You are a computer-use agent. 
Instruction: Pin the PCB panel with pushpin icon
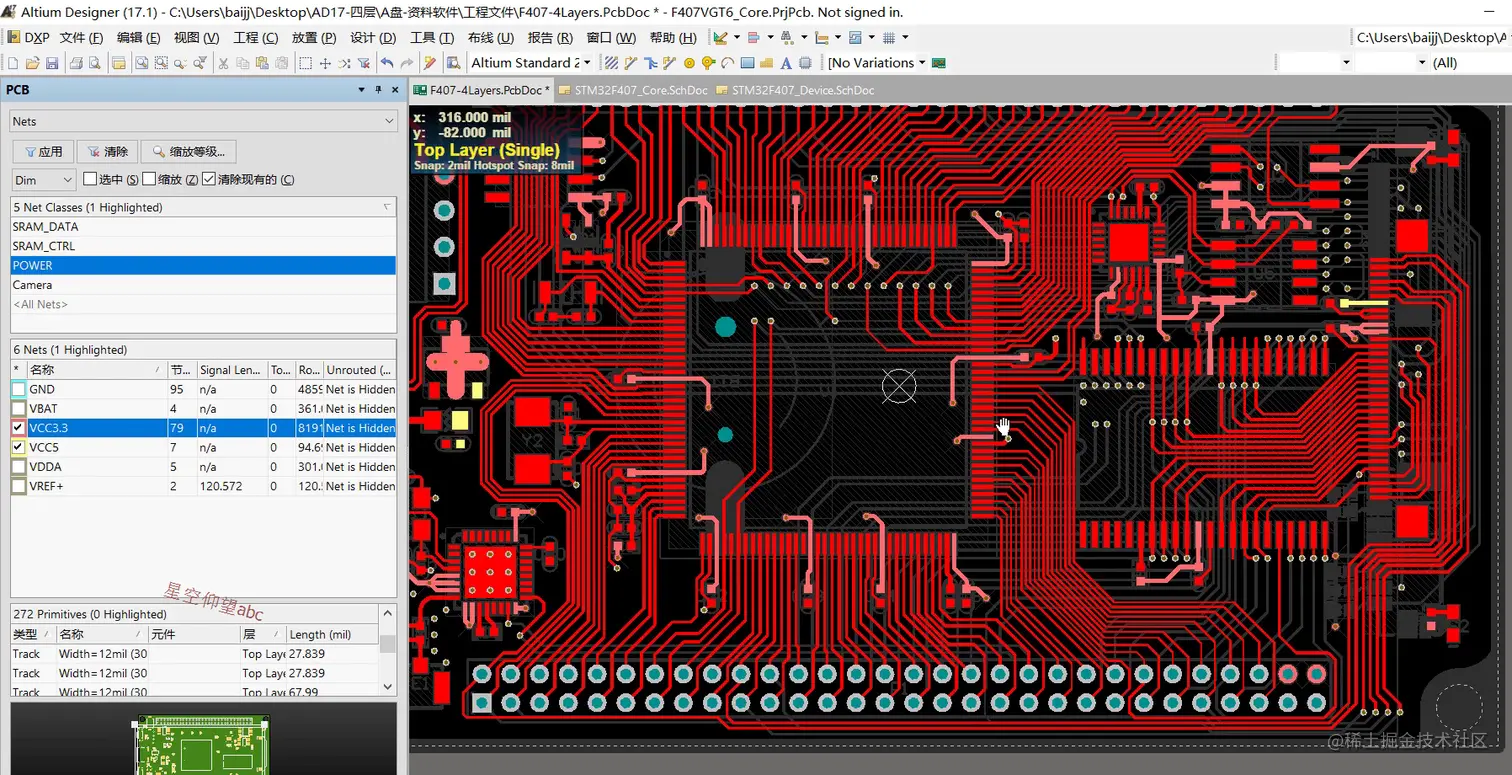(378, 90)
